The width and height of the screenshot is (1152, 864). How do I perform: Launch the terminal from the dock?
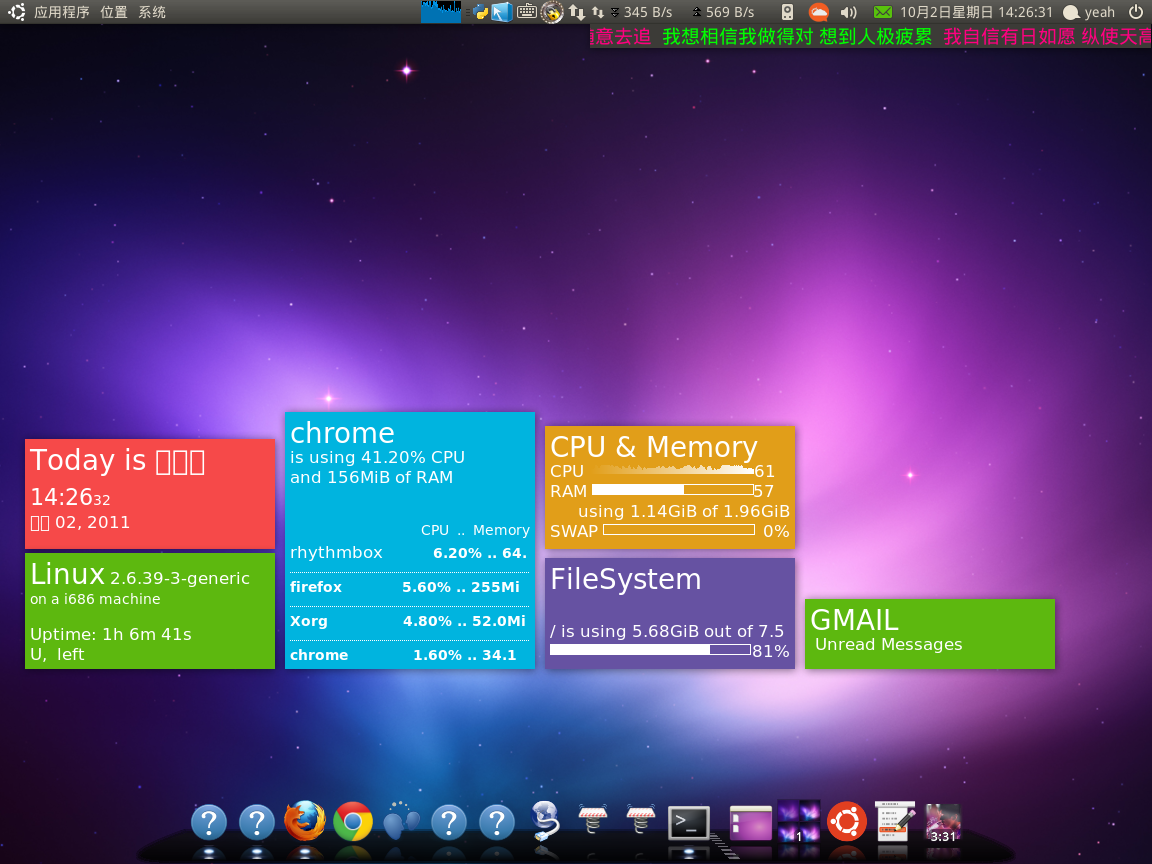coord(688,823)
